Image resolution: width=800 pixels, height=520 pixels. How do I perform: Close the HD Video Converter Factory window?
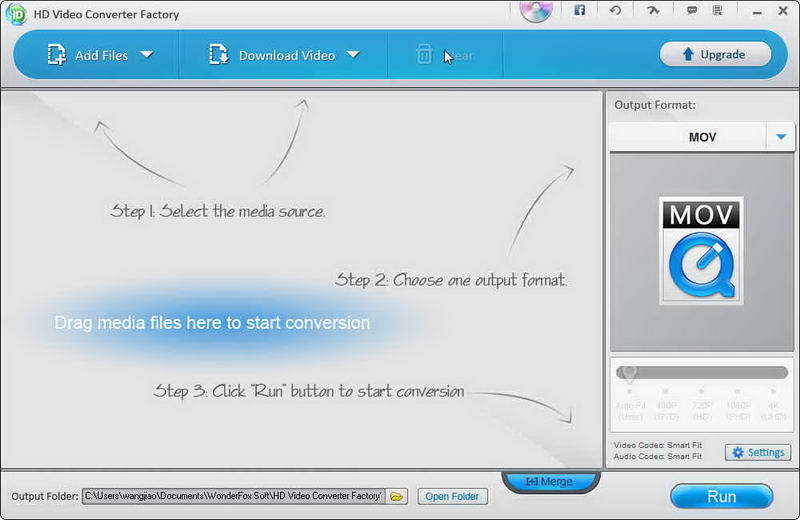click(783, 10)
